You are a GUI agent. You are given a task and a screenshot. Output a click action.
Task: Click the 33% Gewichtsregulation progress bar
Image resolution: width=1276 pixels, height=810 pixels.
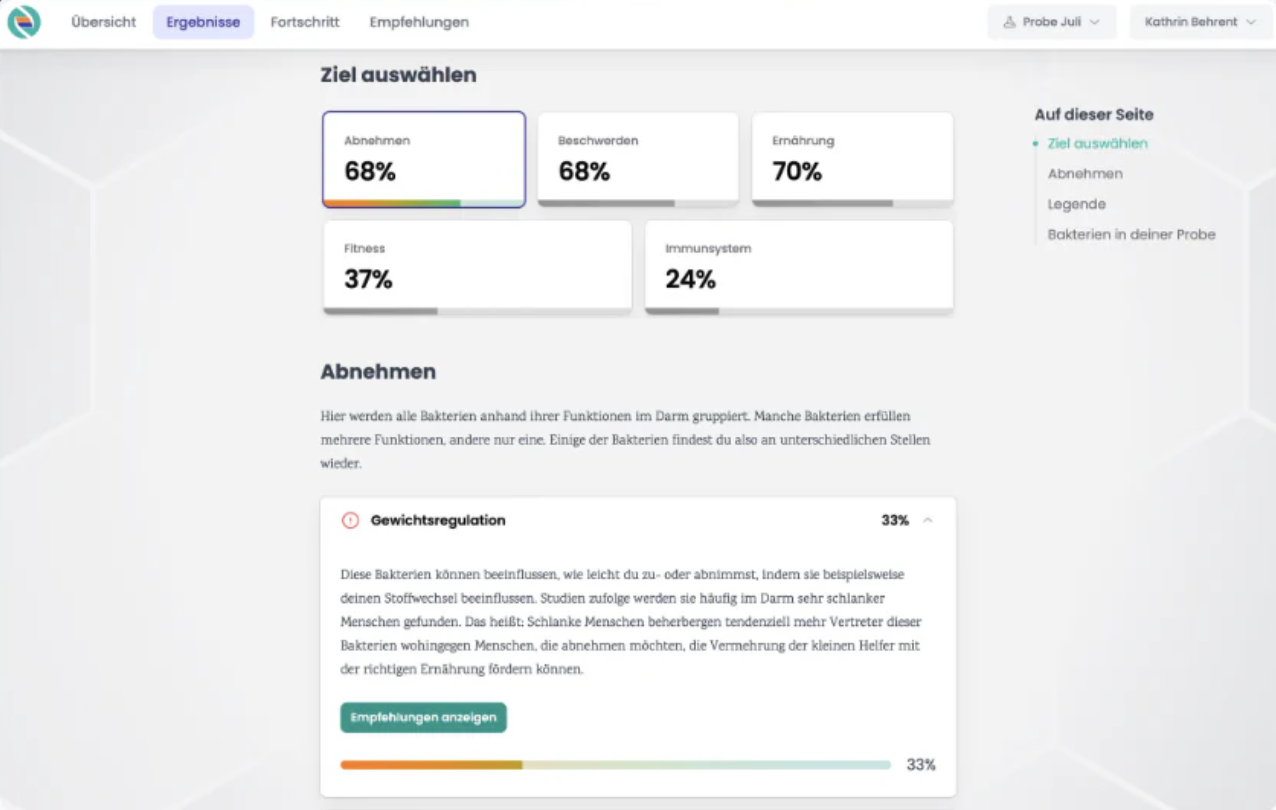click(x=615, y=765)
